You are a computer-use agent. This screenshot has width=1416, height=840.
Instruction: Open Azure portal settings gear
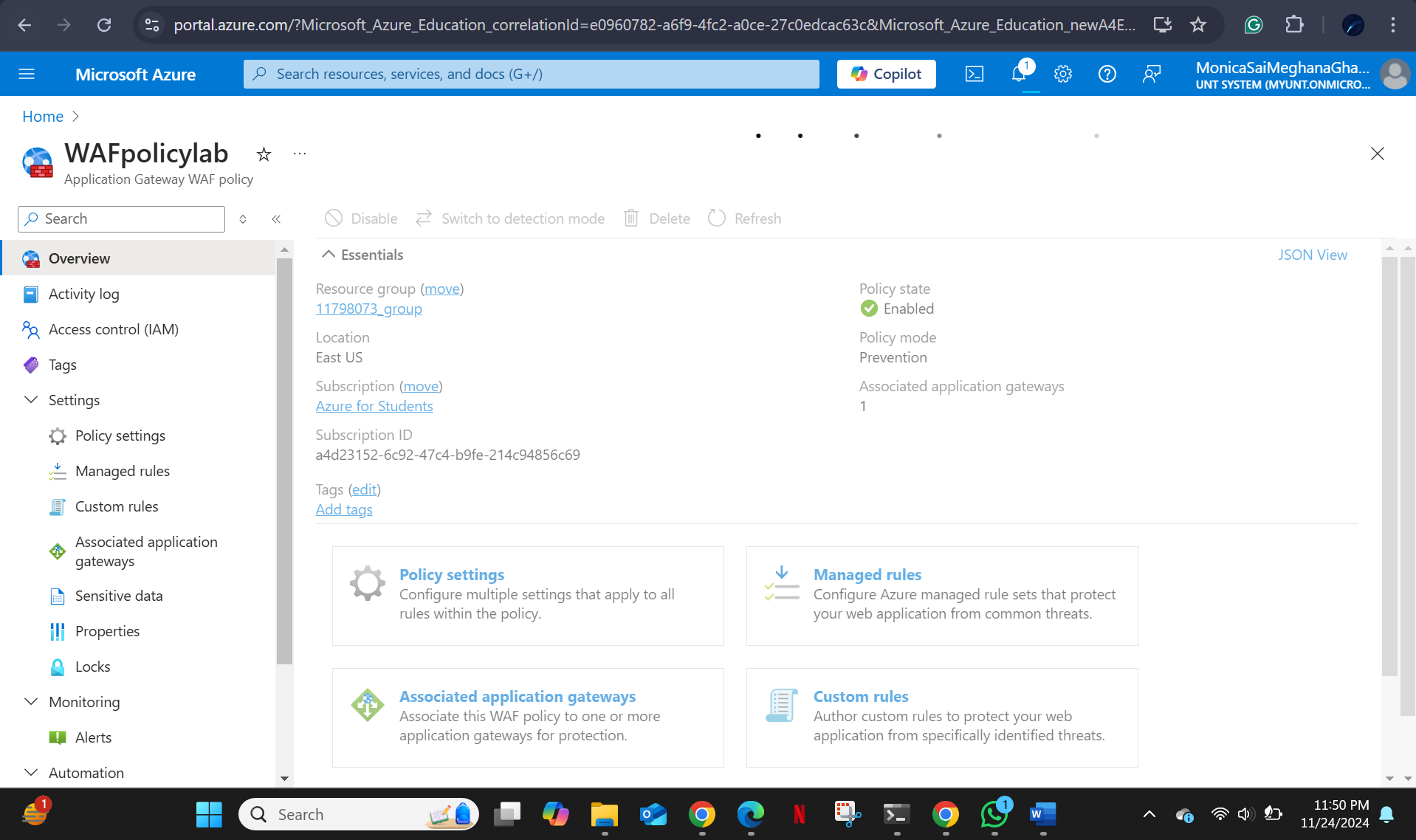click(x=1063, y=74)
